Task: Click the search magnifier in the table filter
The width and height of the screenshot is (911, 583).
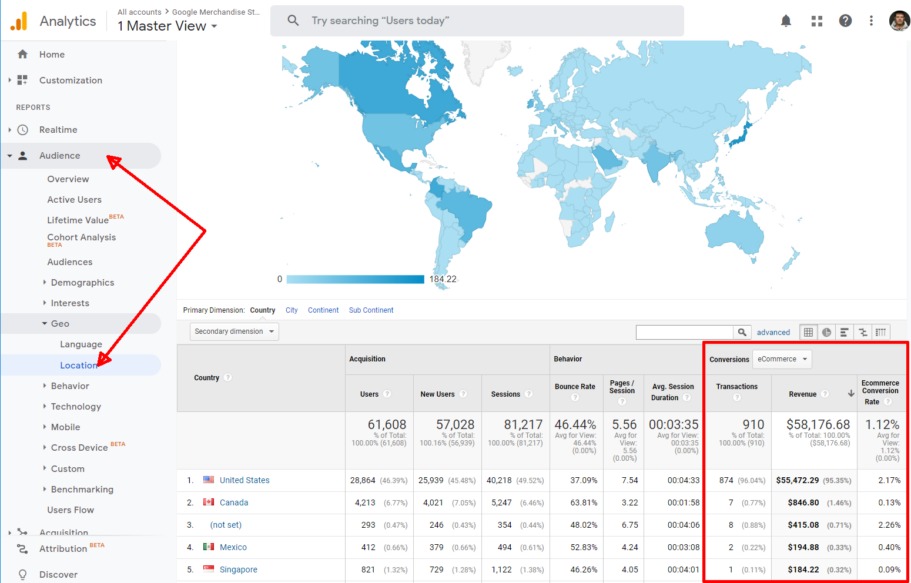Action: pos(741,331)
